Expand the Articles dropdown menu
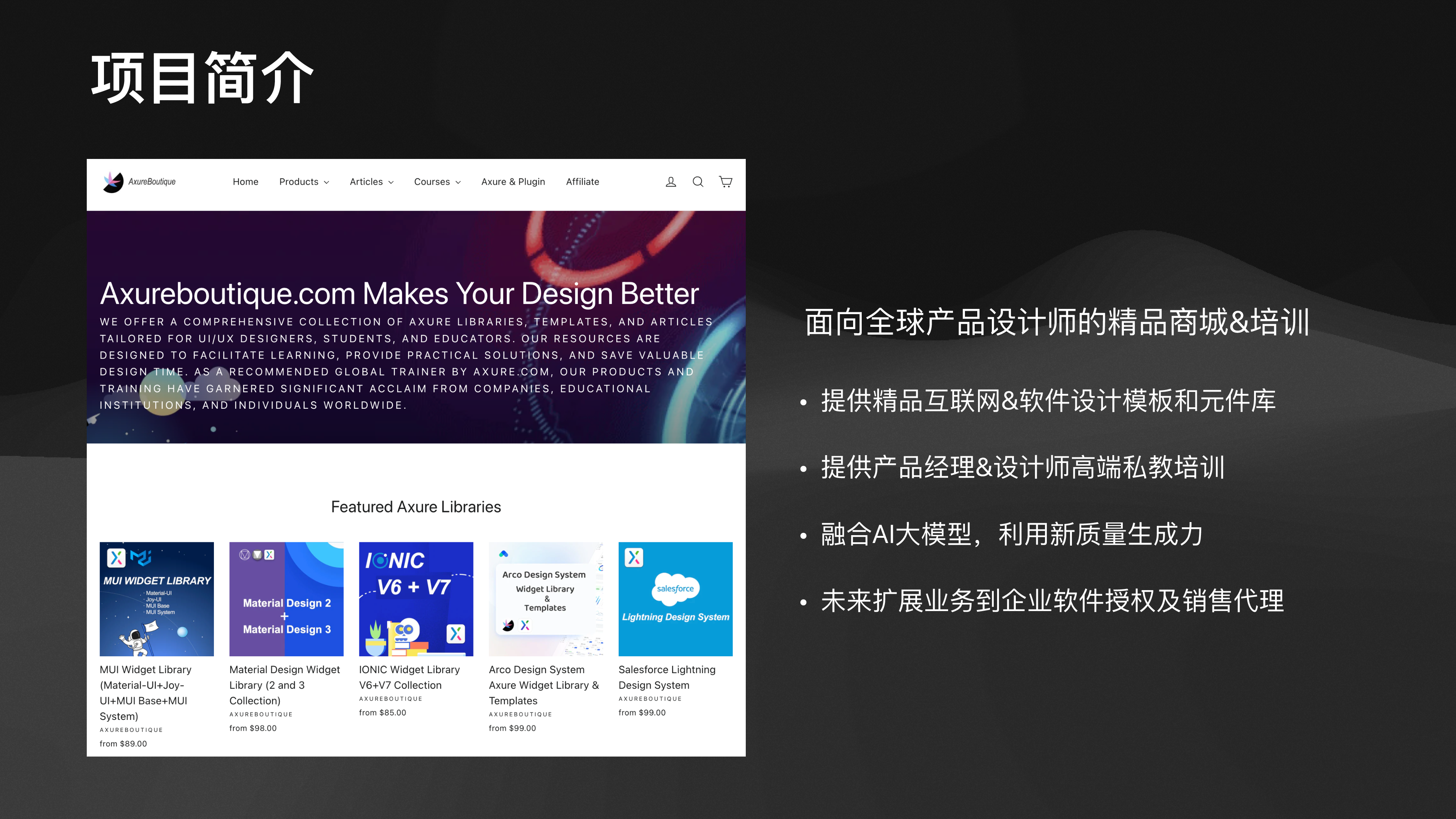Image resolution: width=1456 pixels, height=819 pixels. [371, 181]
